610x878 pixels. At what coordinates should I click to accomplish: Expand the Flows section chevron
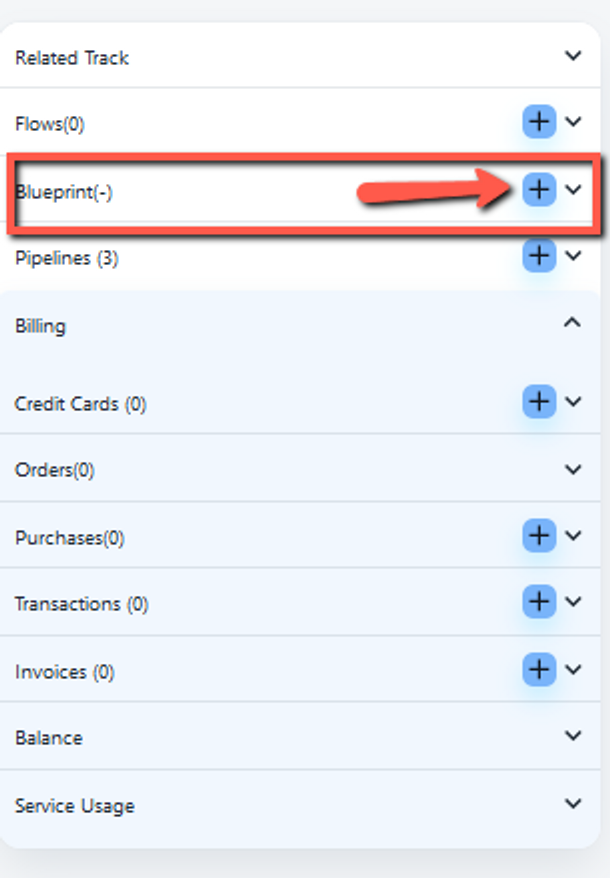point(573,122)
